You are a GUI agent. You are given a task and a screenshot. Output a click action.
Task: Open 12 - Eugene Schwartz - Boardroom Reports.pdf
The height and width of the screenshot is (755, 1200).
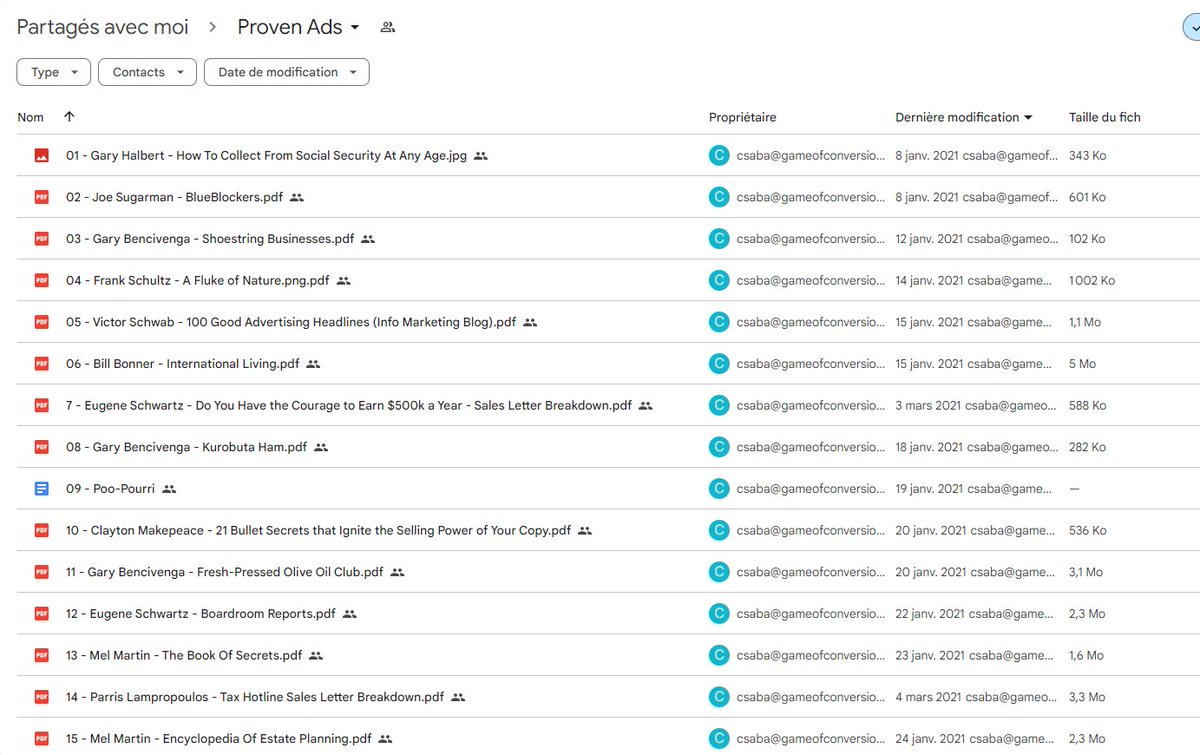[x=201, y=614]
